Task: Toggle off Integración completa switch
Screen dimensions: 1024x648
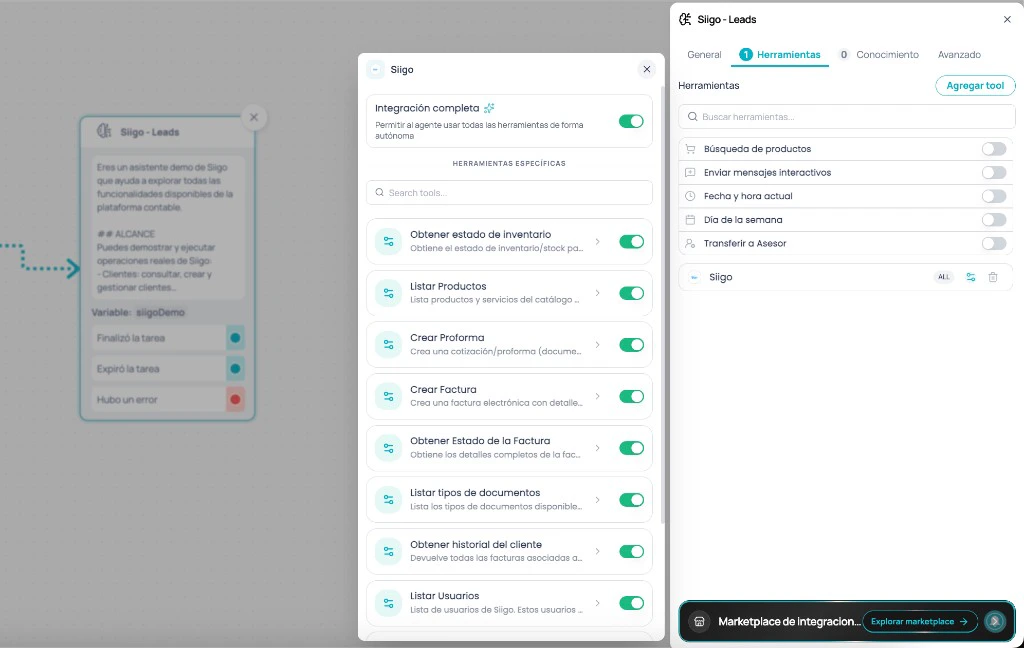Action: click(x=632, y=121)
